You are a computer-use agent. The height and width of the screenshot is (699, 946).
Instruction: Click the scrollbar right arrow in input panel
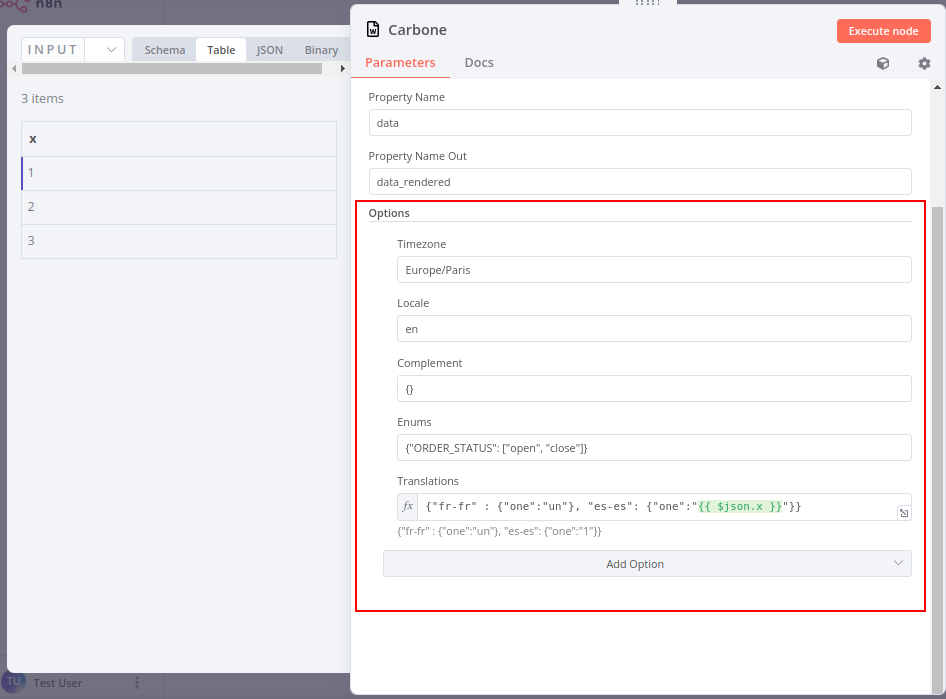coord(343,69)
